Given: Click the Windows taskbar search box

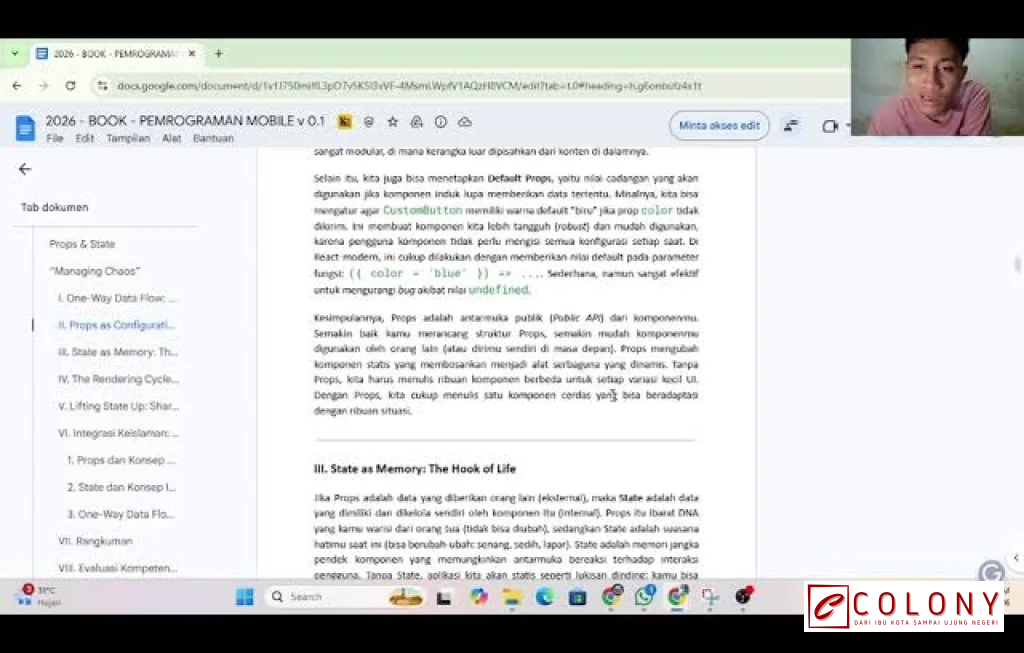Looking at the screenshot, I should pyautogui.click(x=325, y=597).
